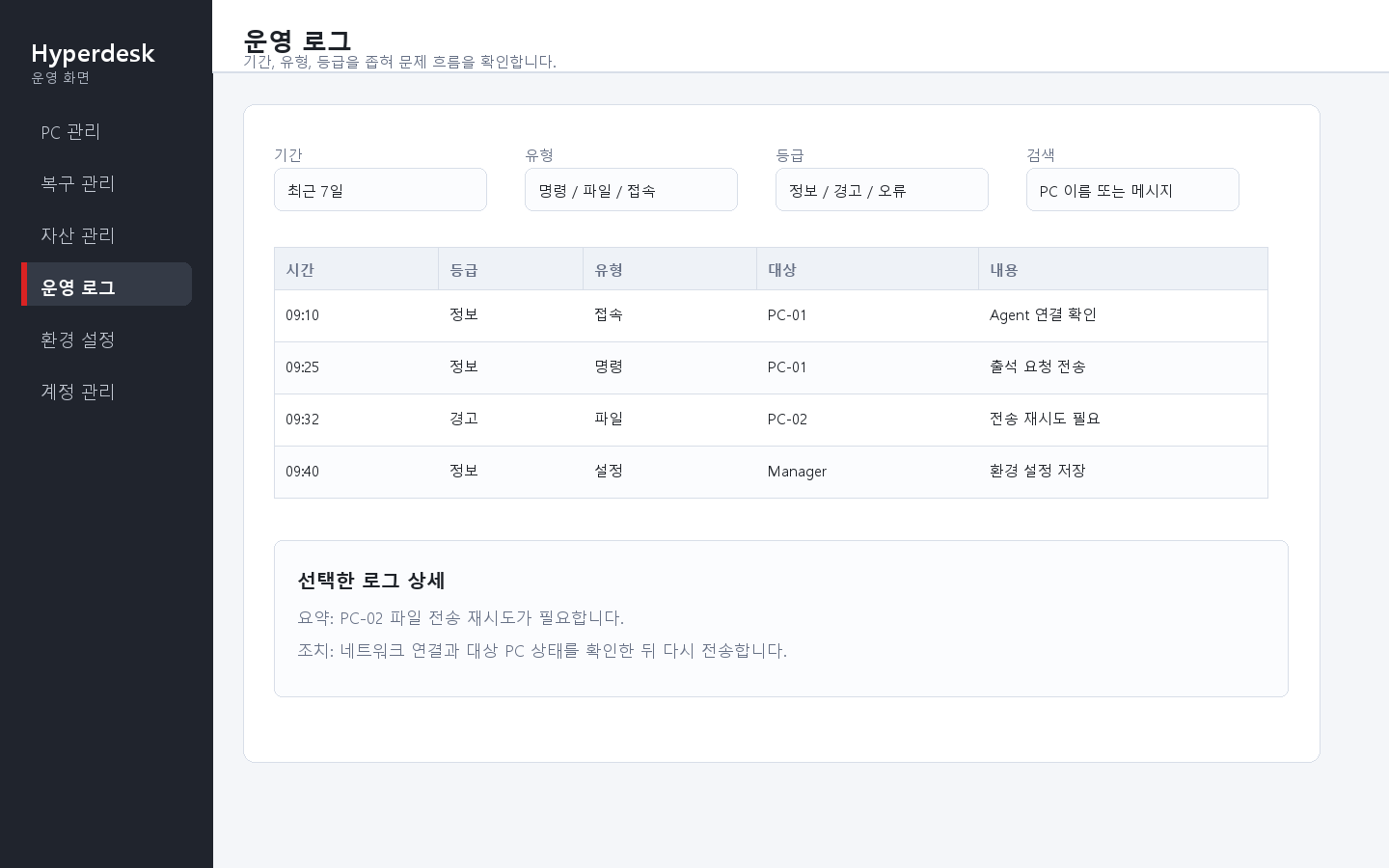The height and width of the screenshot is (868, 1389).
Task: Click the 설정 type cell
Action: click(x=669, y=472)
